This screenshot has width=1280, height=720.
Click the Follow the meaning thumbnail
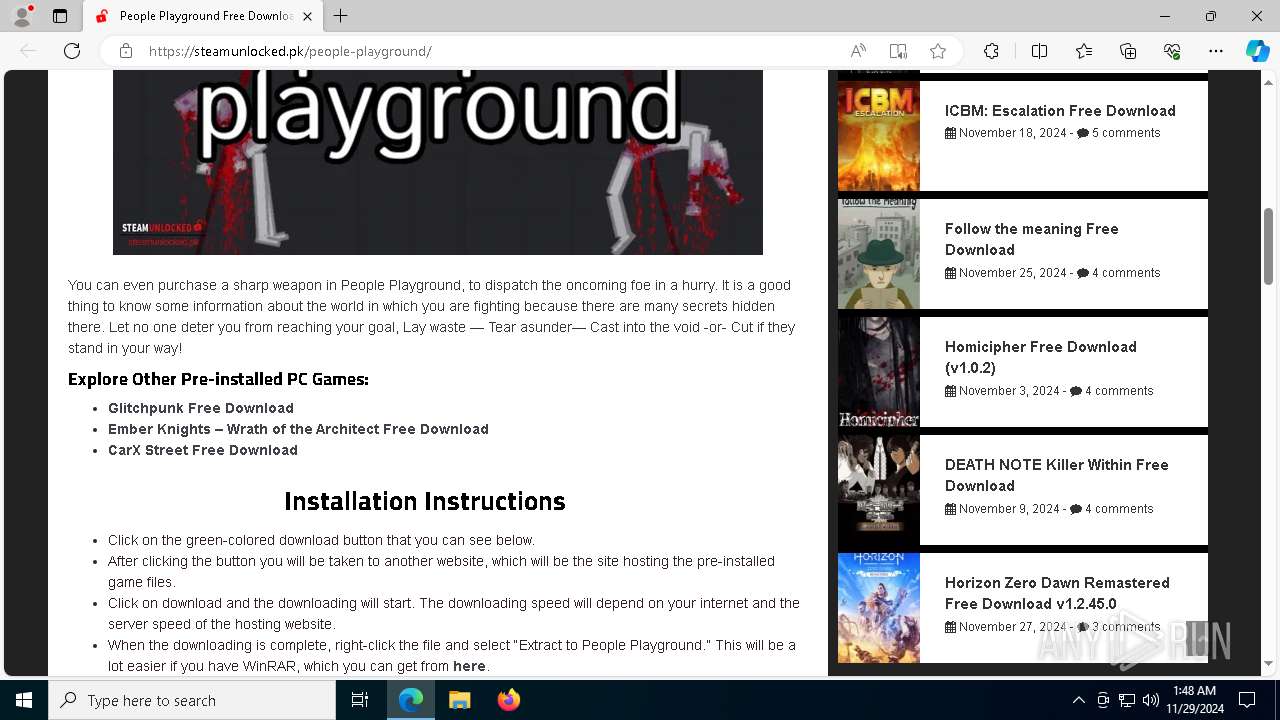point(879,254)
